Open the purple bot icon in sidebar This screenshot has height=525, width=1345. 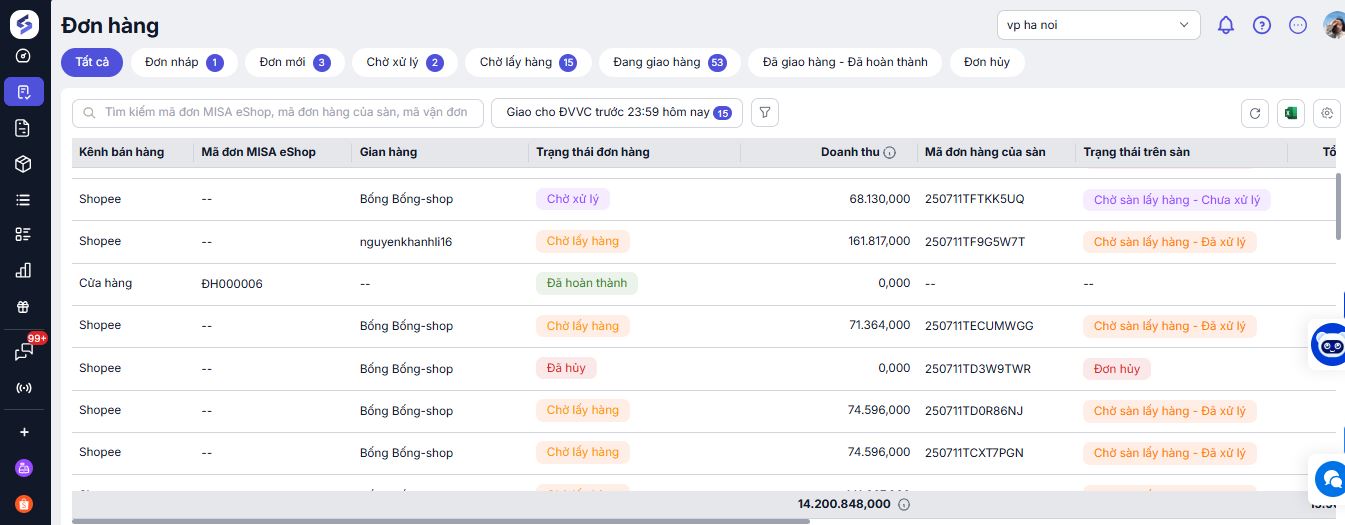[24, 467]
